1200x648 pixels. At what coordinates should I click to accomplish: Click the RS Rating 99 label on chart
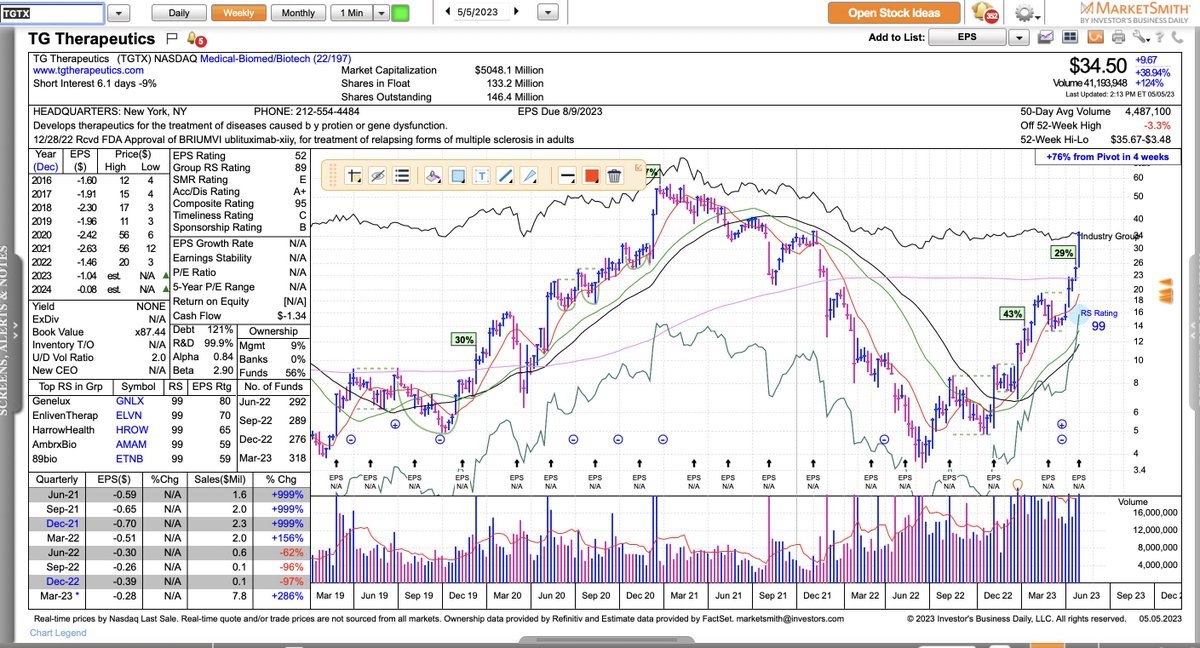tap(1097, 320)
